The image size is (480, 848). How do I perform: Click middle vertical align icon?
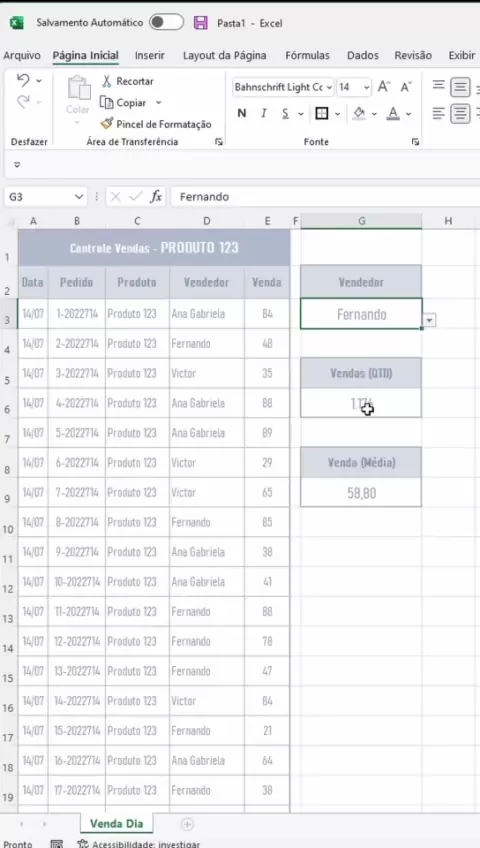point(460,87)
